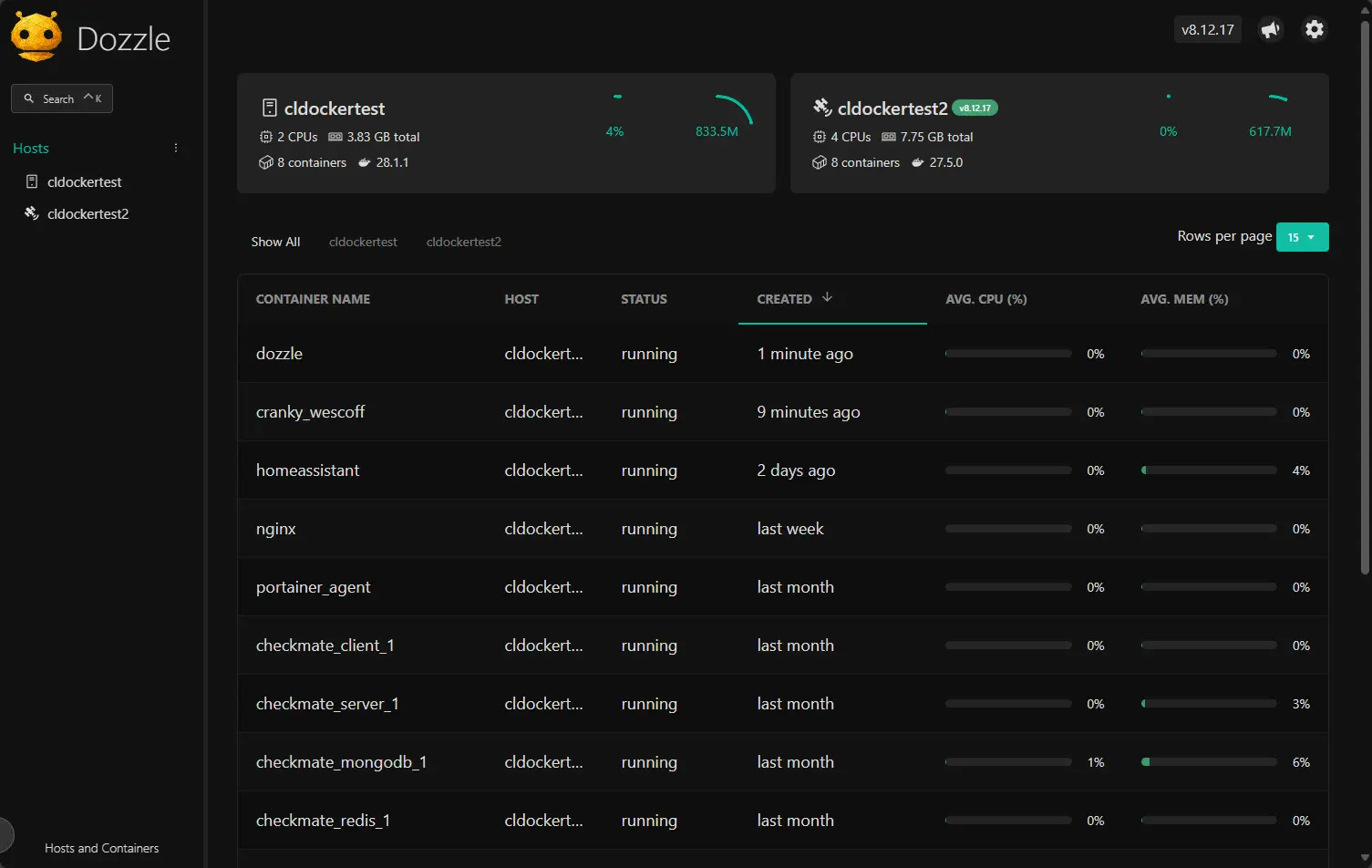The image size is (1372, 868).
Task: Click the Dozzle bee logo
Action: [36, 37]
